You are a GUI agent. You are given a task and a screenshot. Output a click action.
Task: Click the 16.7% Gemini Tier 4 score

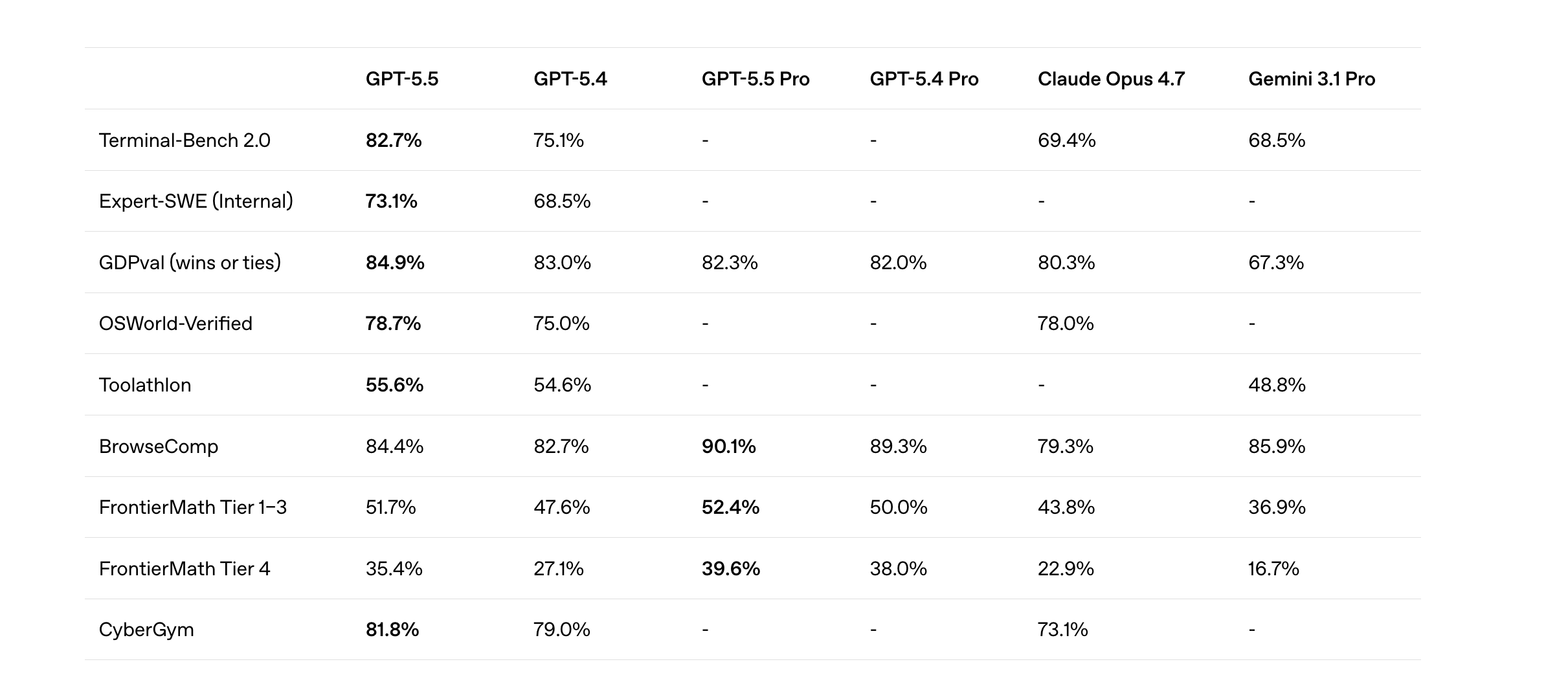click(1273, 569)
